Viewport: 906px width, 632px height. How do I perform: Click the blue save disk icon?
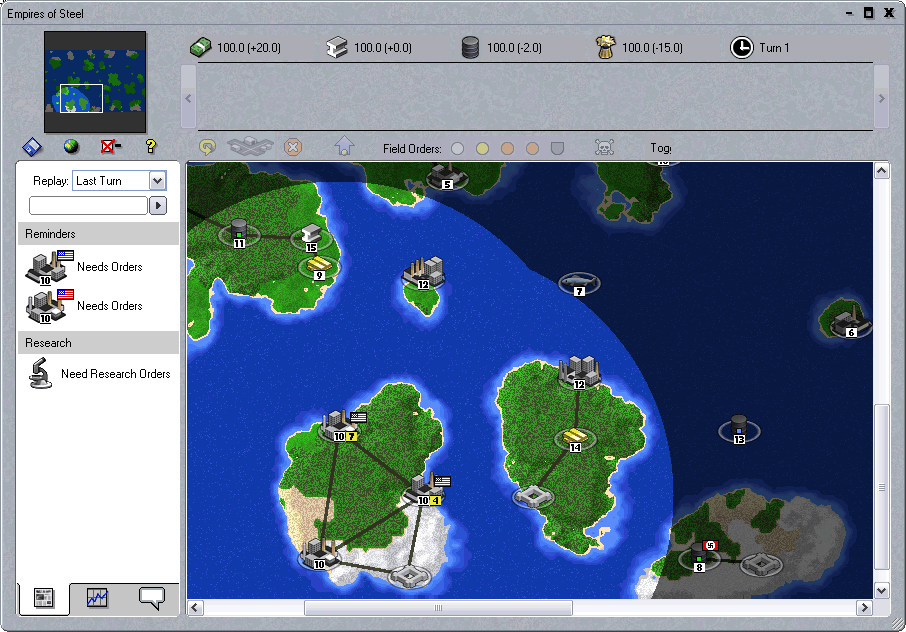[x=32, y=147]
